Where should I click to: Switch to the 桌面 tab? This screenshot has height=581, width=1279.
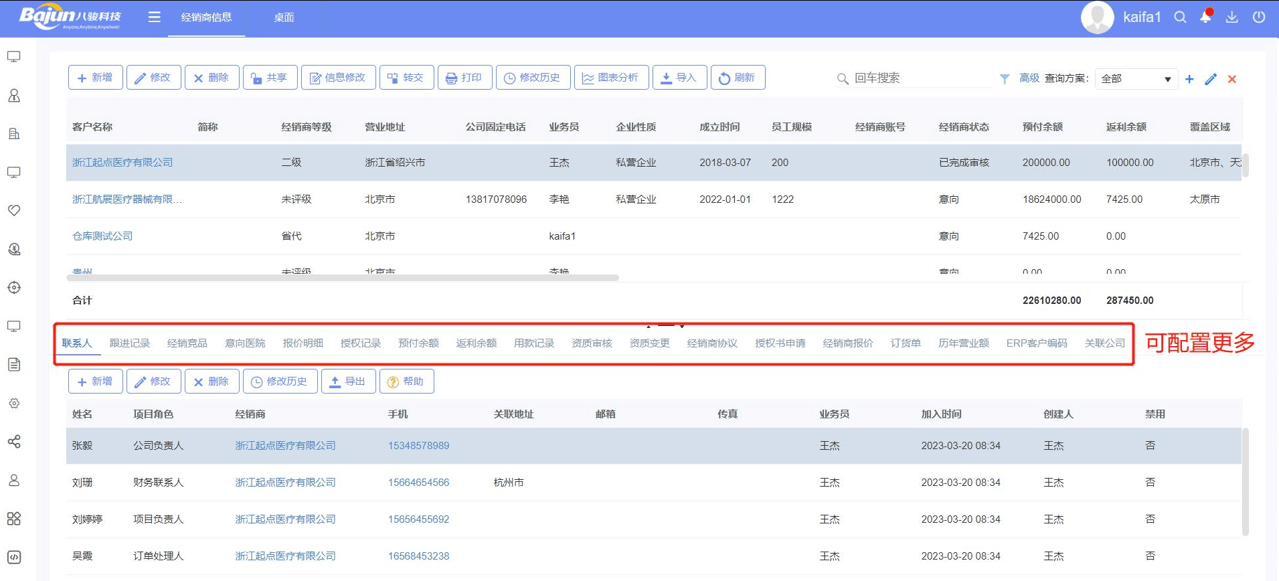pos(284,16)
